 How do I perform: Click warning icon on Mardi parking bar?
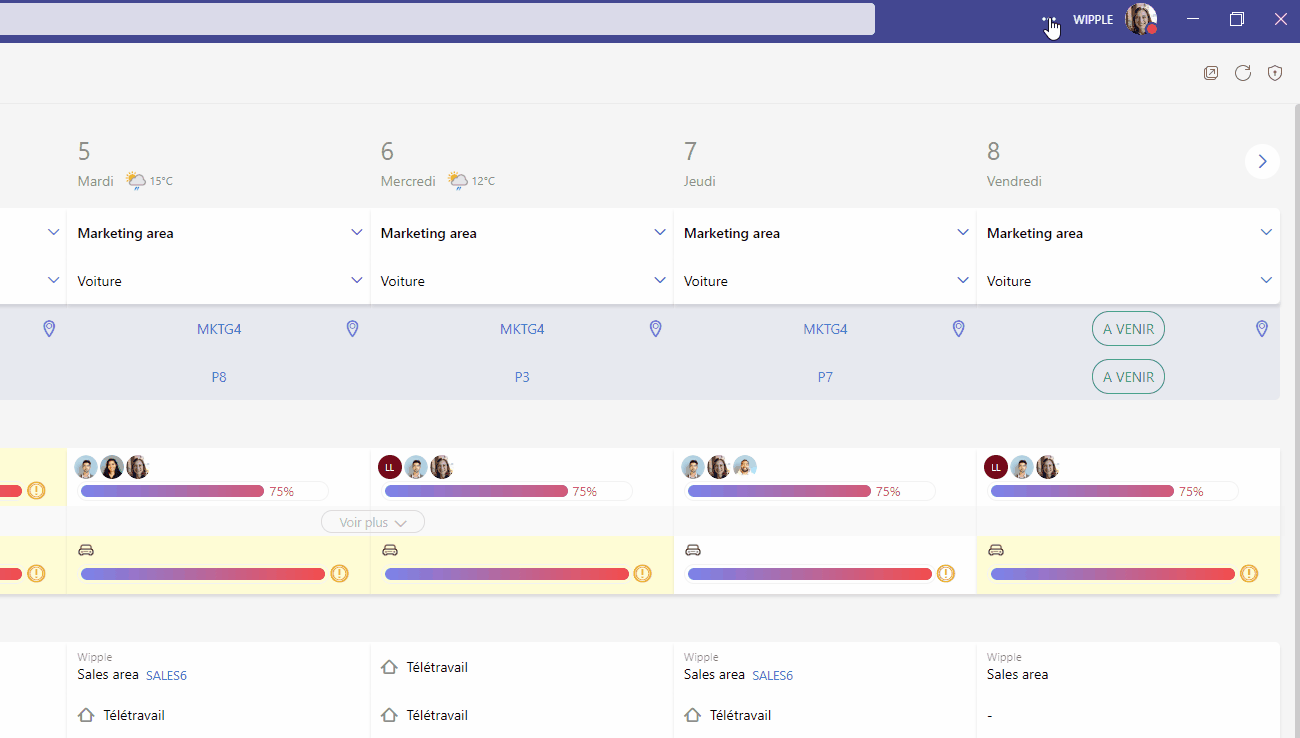pos(340,573)
